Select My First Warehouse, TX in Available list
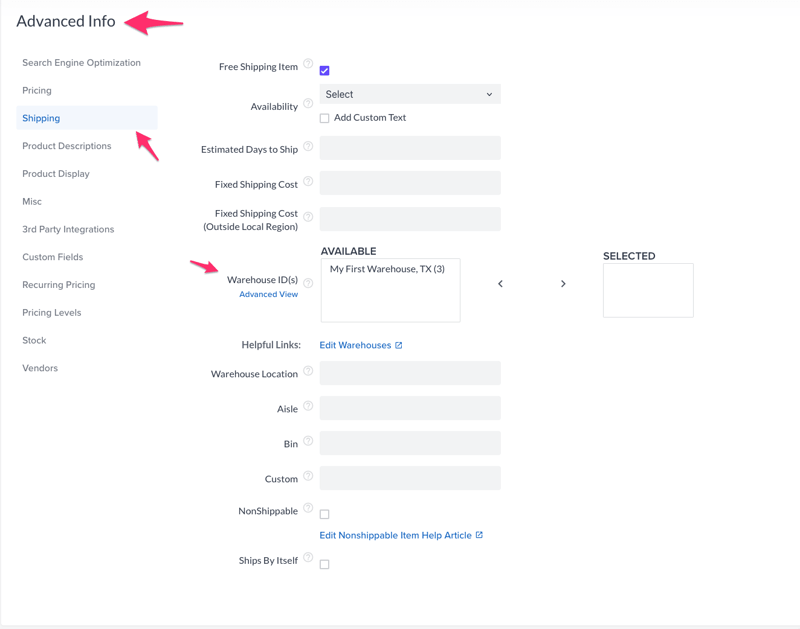The image size is (800, 629). tap(387, 269)
